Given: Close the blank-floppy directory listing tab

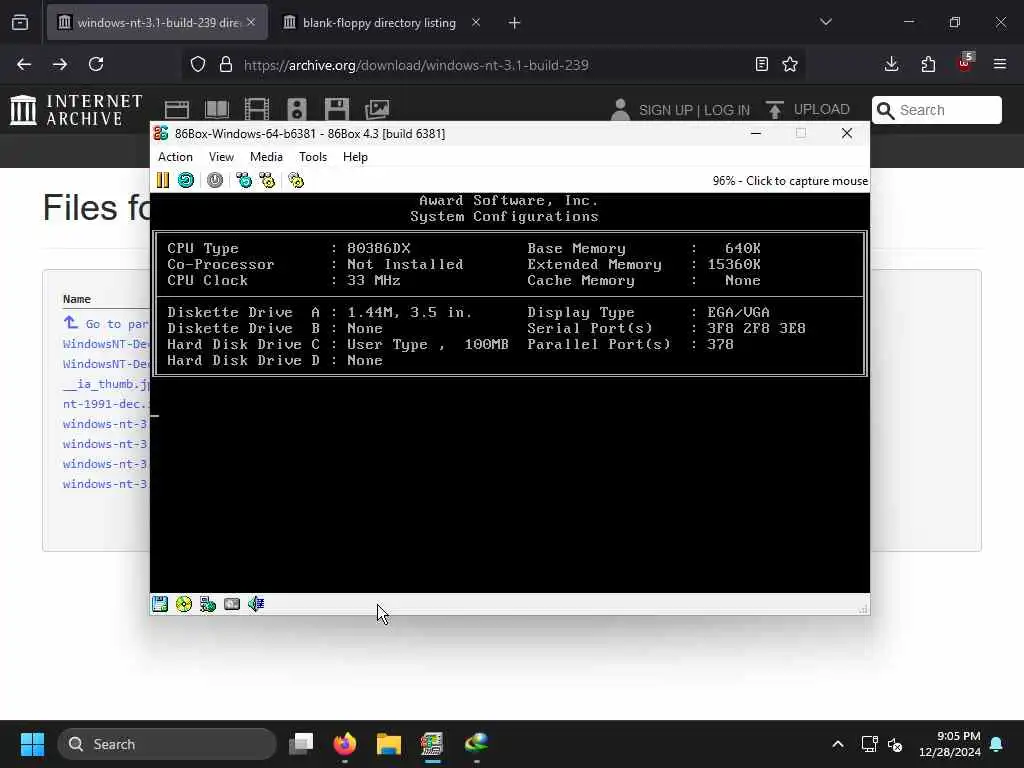Looking at the screenshot, I should click(x=476, y=23).
